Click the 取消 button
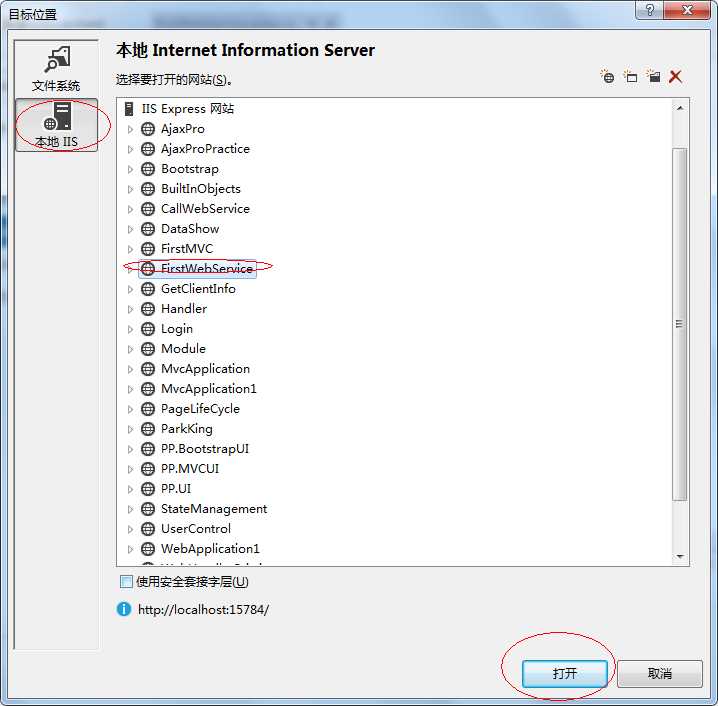Image resolution: width=718 pixels, height=706 pixels. point(659,673)
